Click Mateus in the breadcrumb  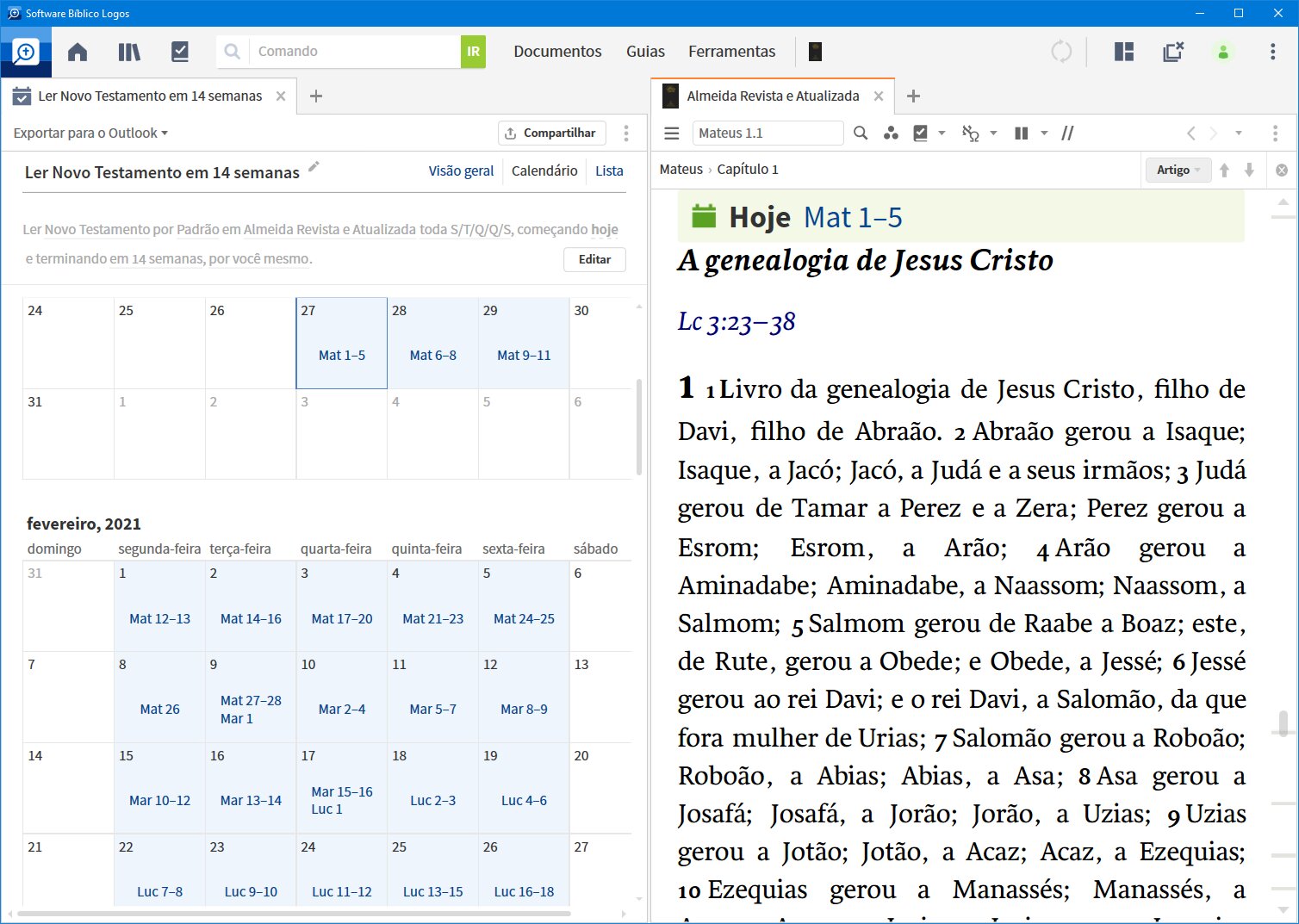[681, 170]
